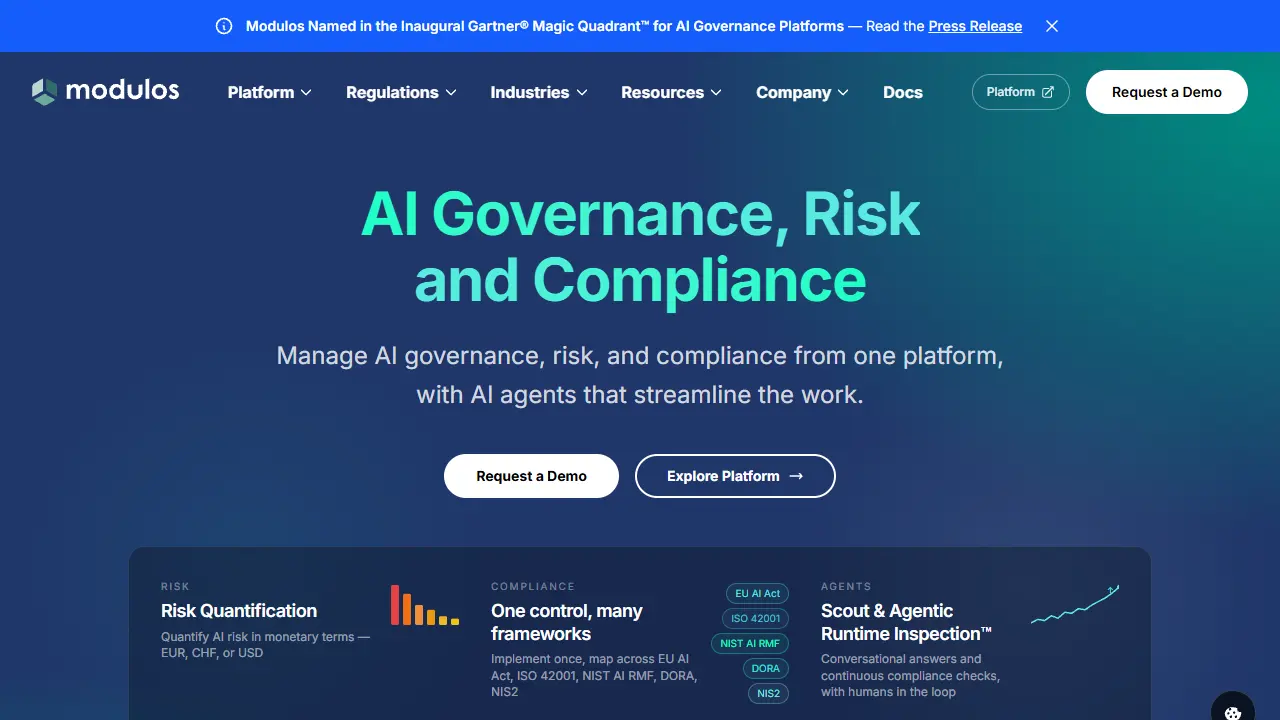Screen dimensions: 1280x720
Task: Click the Modulos logo icon
Action: (44, 92)
